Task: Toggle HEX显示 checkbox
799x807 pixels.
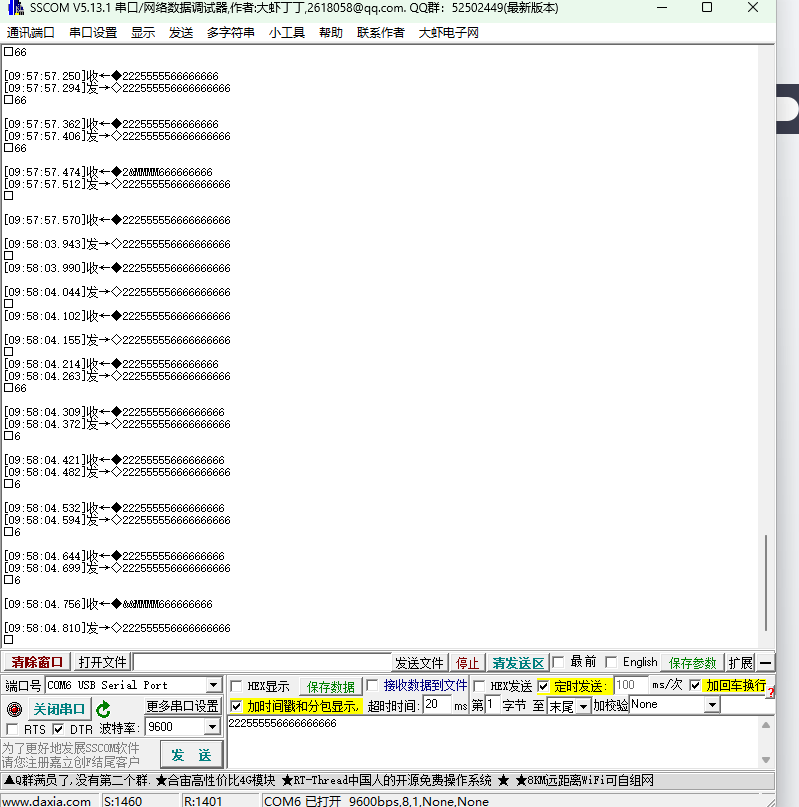Action: coord(236,686)
